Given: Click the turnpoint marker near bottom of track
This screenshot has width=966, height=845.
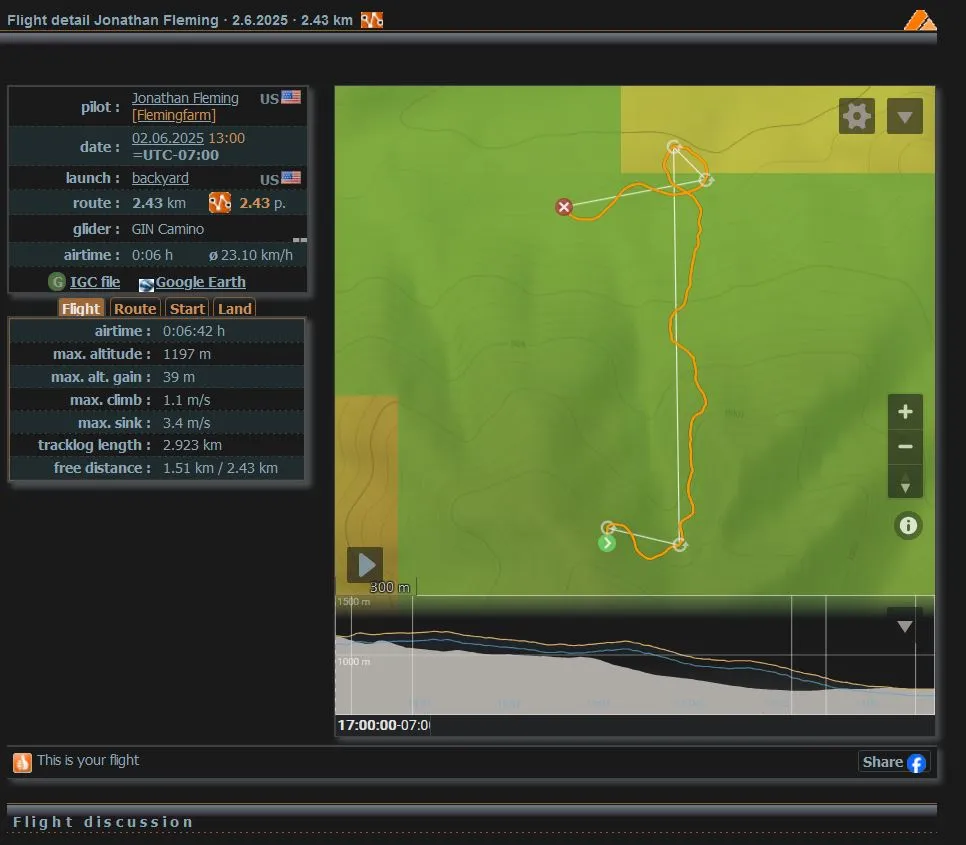Looking at the screenshot, I should click(680, 544).
